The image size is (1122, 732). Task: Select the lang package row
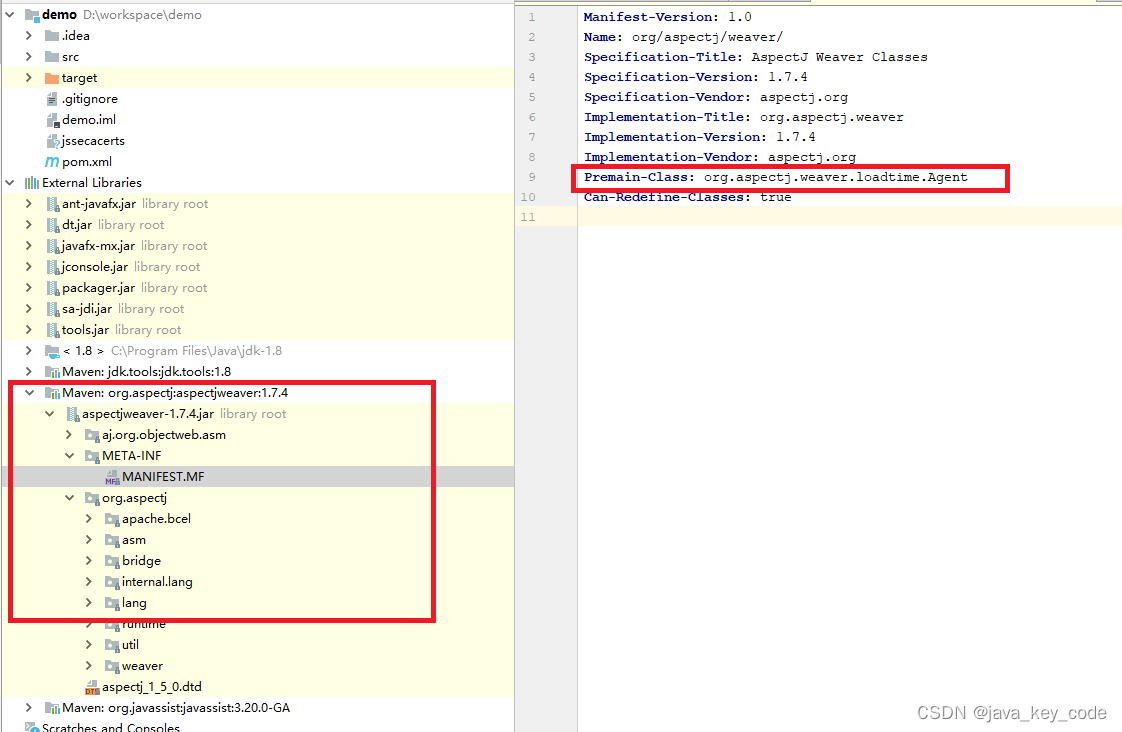coord(258,602)
